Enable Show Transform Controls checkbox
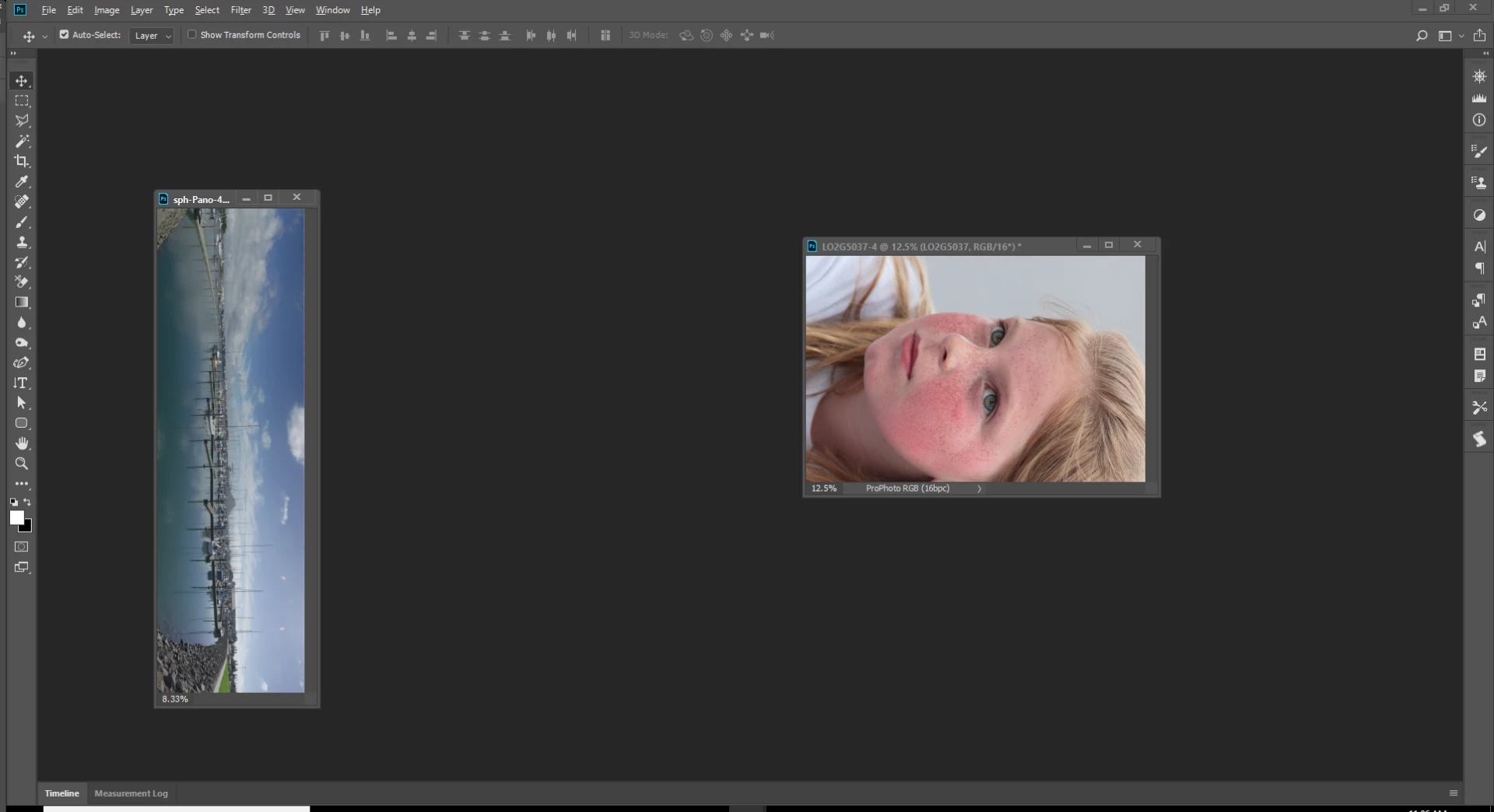This screenshot has width=1494, height=812. [192, 34]
